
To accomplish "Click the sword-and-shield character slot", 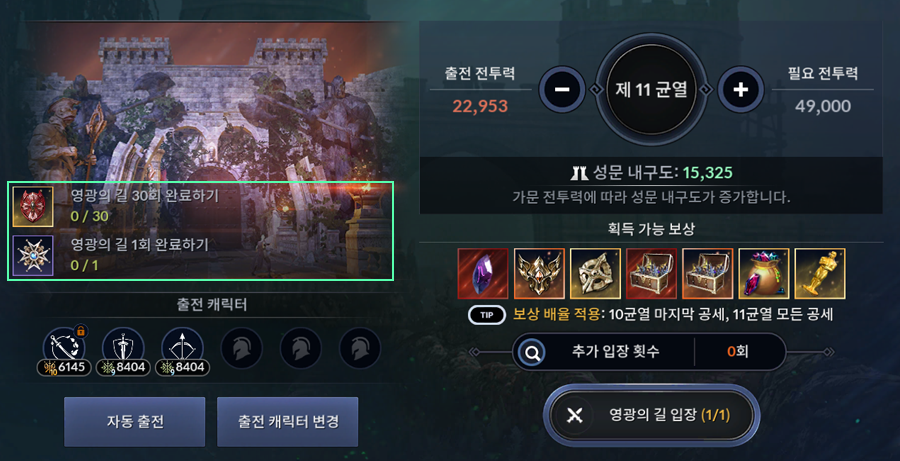I will [123, 350].
